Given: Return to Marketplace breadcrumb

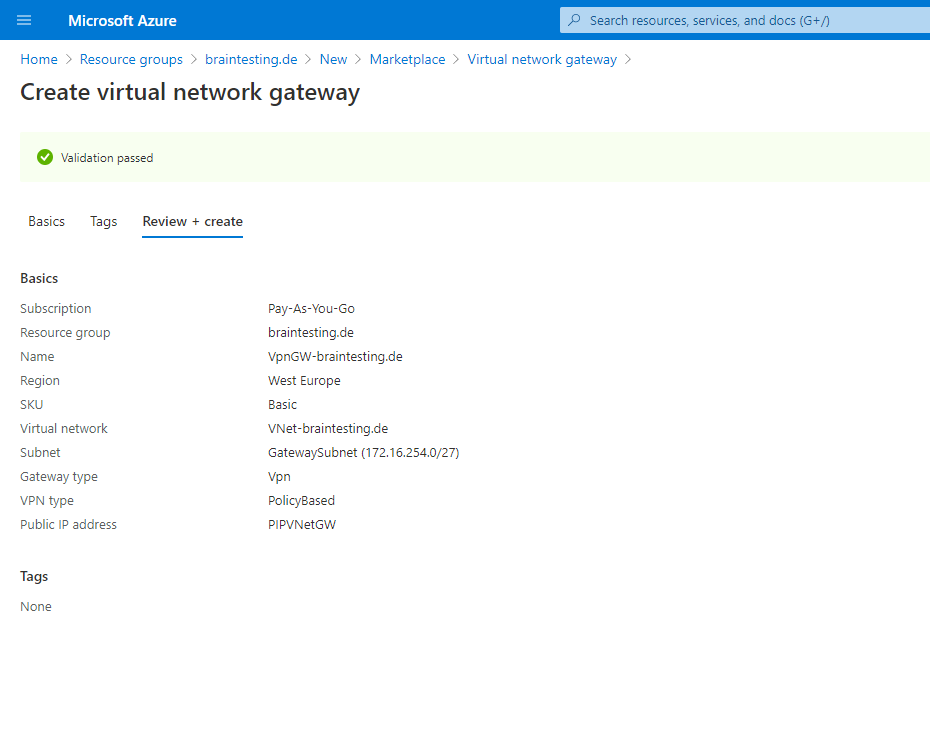Looking at the screenshot, I should pyautogui.click(x=407, y=59).
